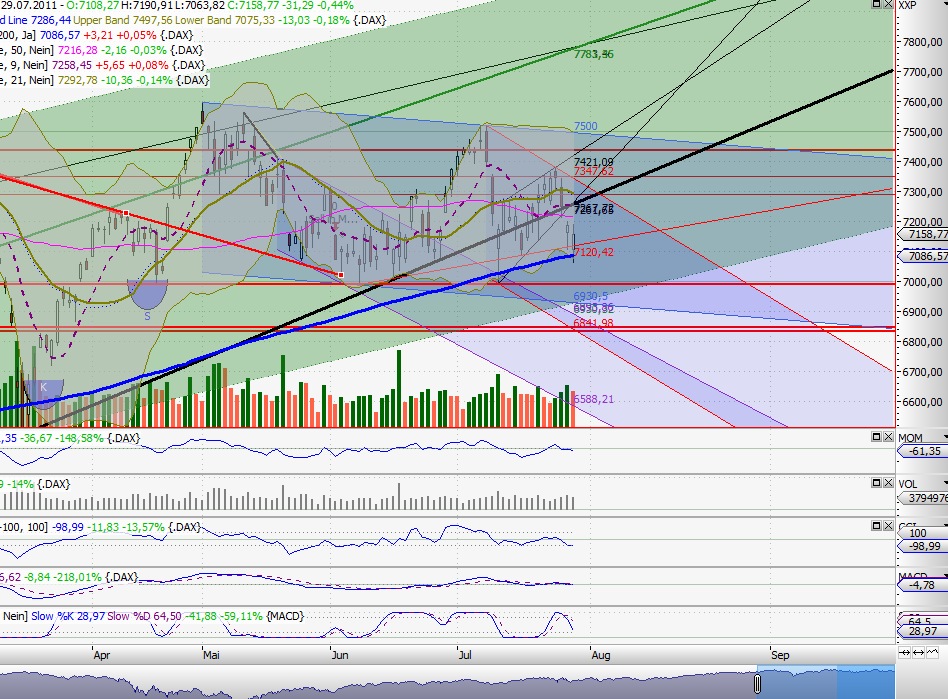Open the MOM scale dropdown arrow
Viewport: 948px width, 699px height.
pos(945,437)
